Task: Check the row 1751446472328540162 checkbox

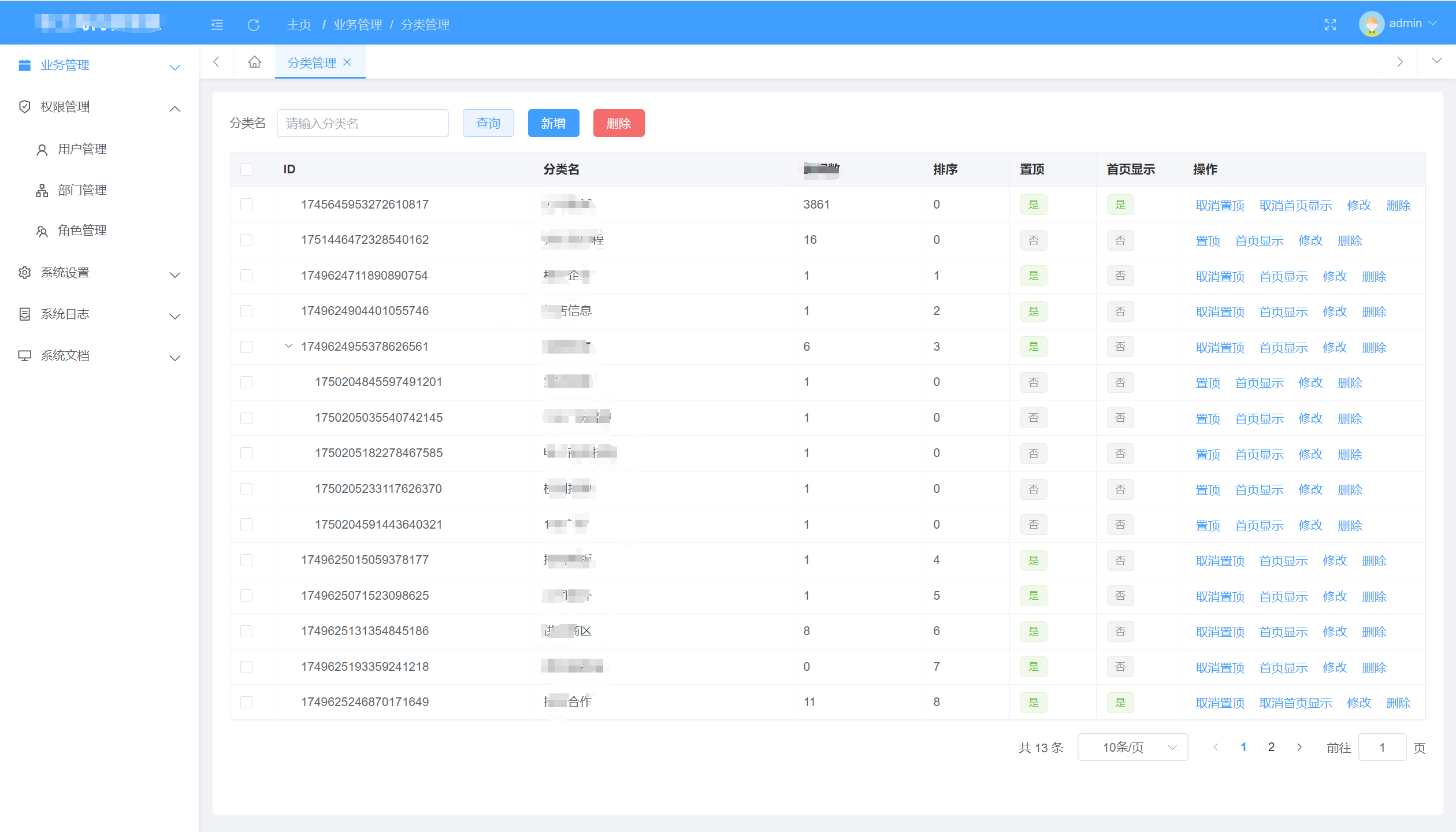Action: 247,240
